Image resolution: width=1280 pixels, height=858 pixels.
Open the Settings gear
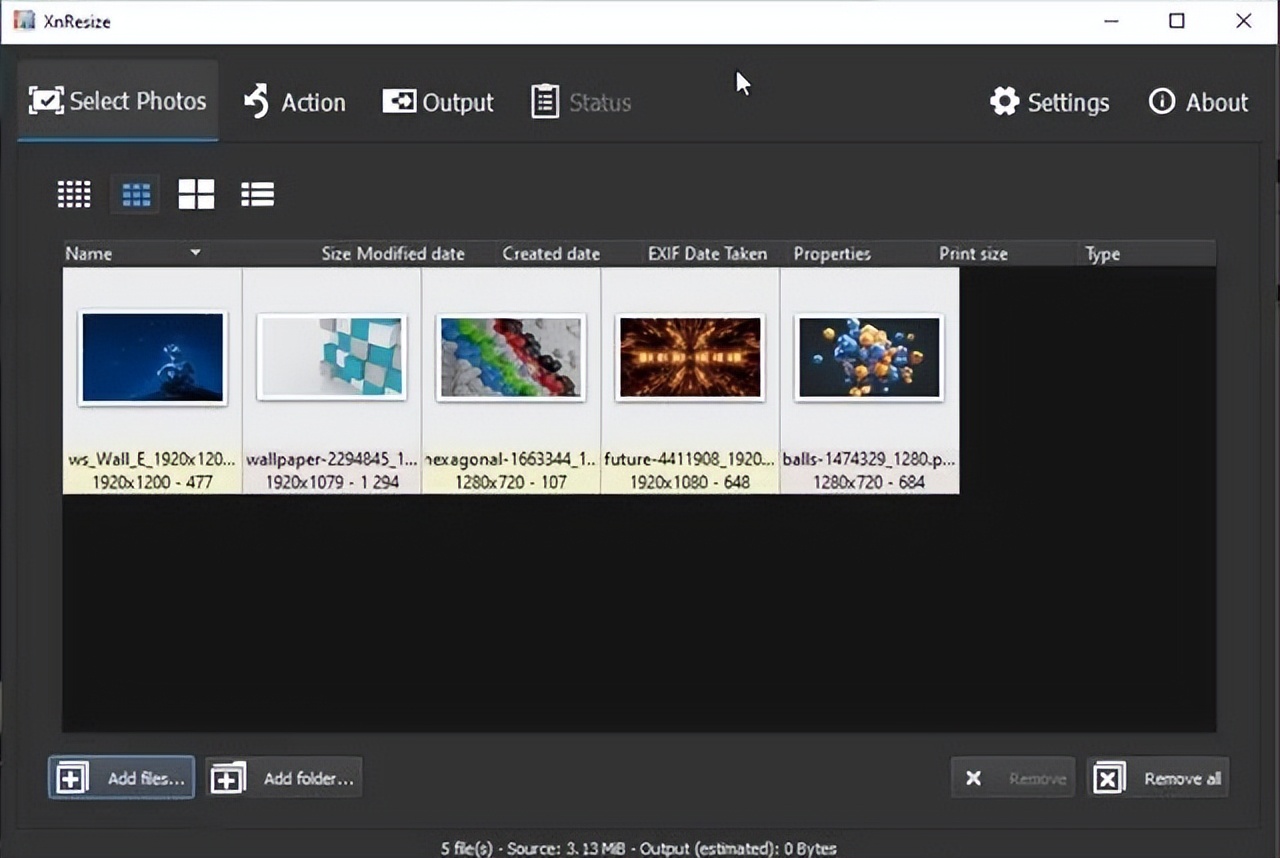(1049, 102)
